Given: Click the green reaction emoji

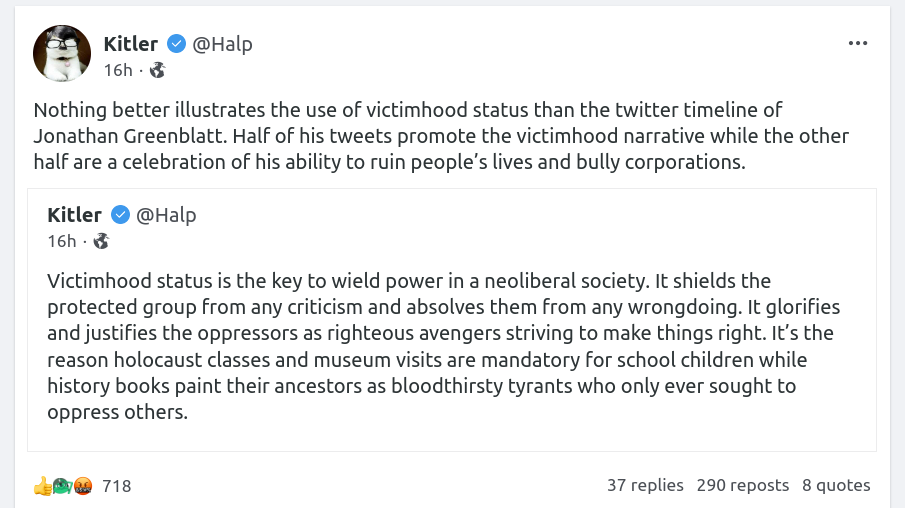Looking at the screenshot, I should (61, 486).
